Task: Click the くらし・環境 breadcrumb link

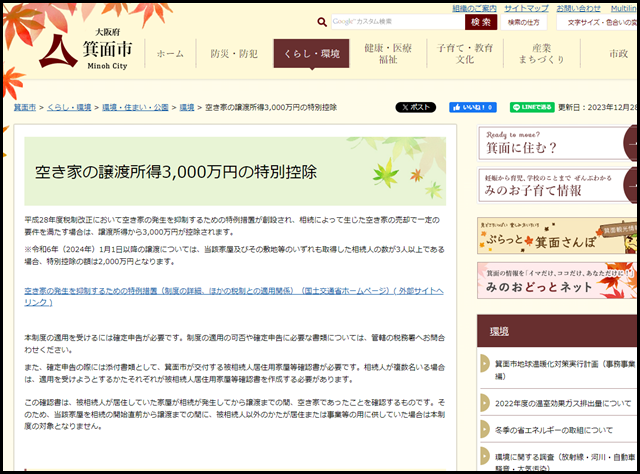Action: point(69,107)
